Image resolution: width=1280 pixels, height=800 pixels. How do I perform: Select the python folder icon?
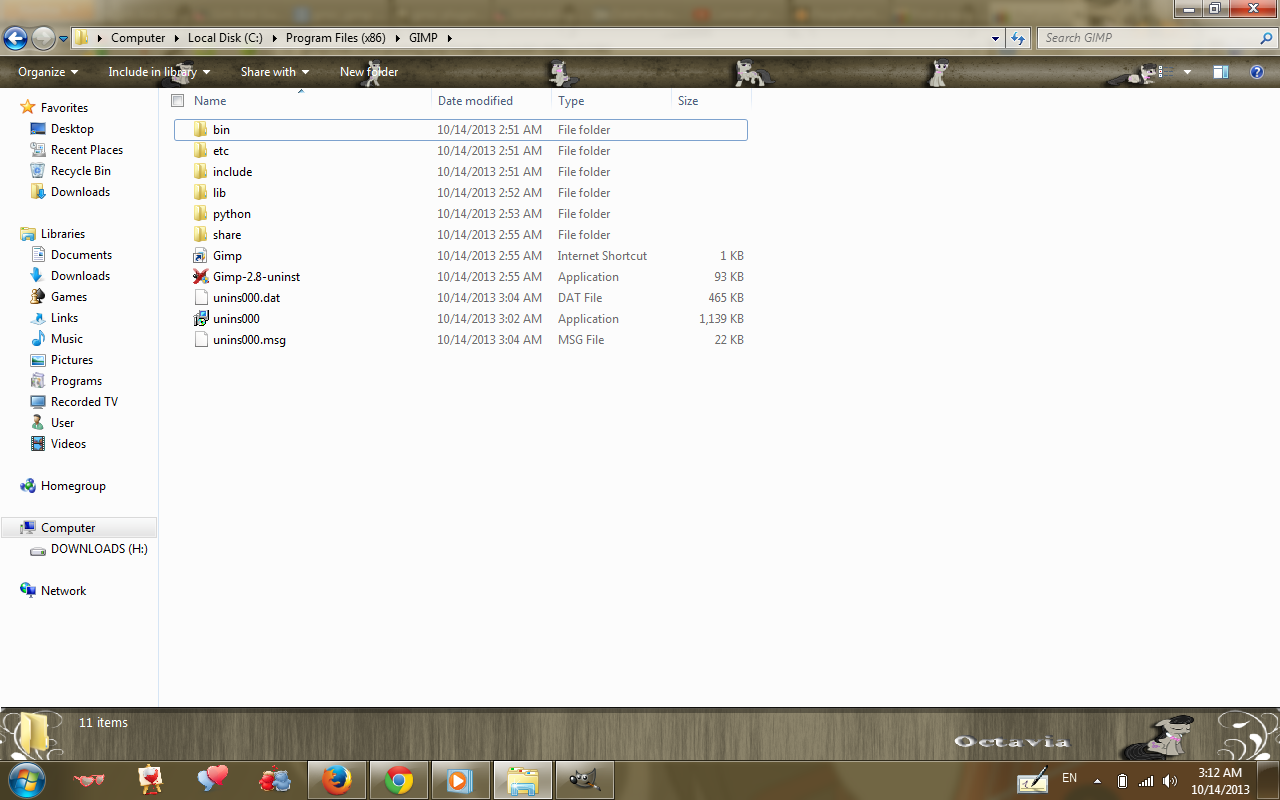[201, 214]
